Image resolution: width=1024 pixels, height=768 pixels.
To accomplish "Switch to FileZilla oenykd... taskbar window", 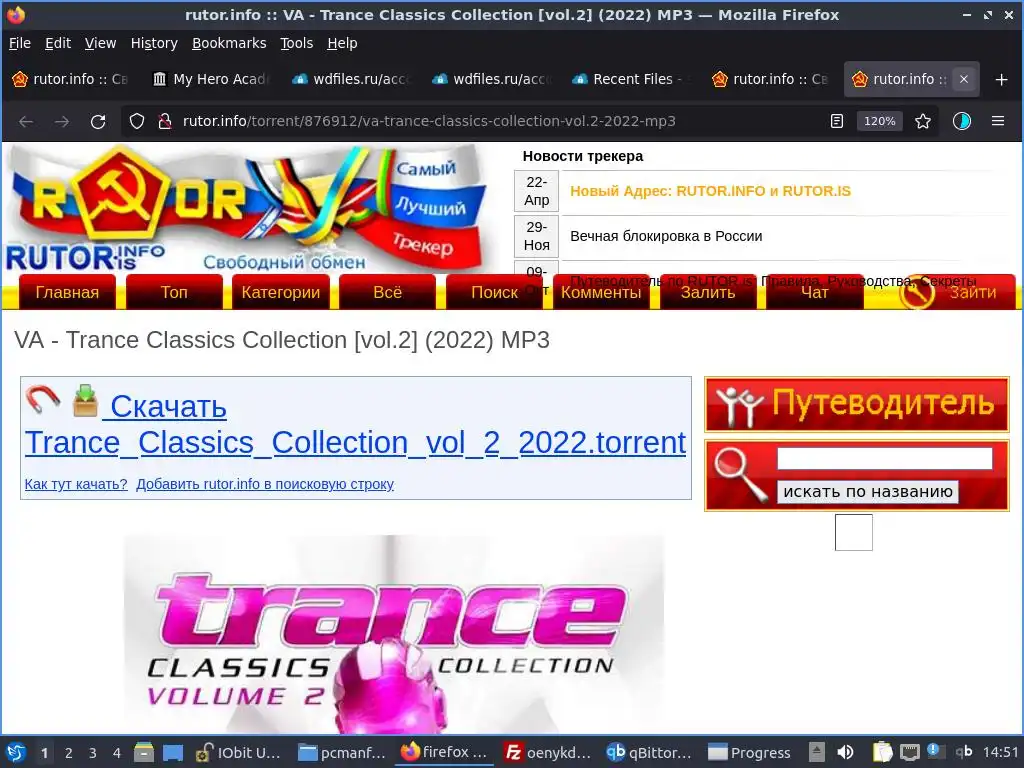I will (x=547, y=753).
